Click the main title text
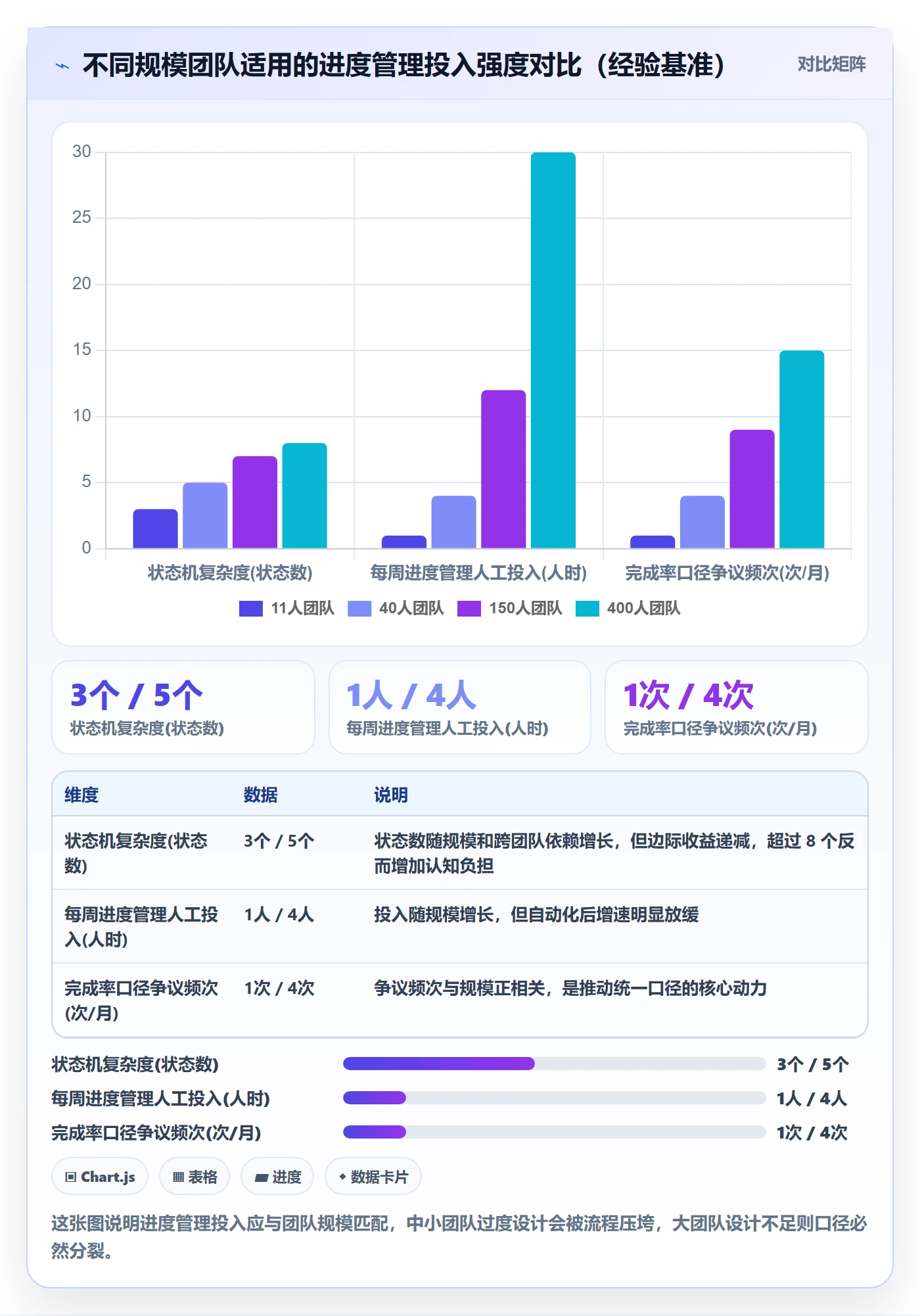920x1316 pixels. point(404,65)
